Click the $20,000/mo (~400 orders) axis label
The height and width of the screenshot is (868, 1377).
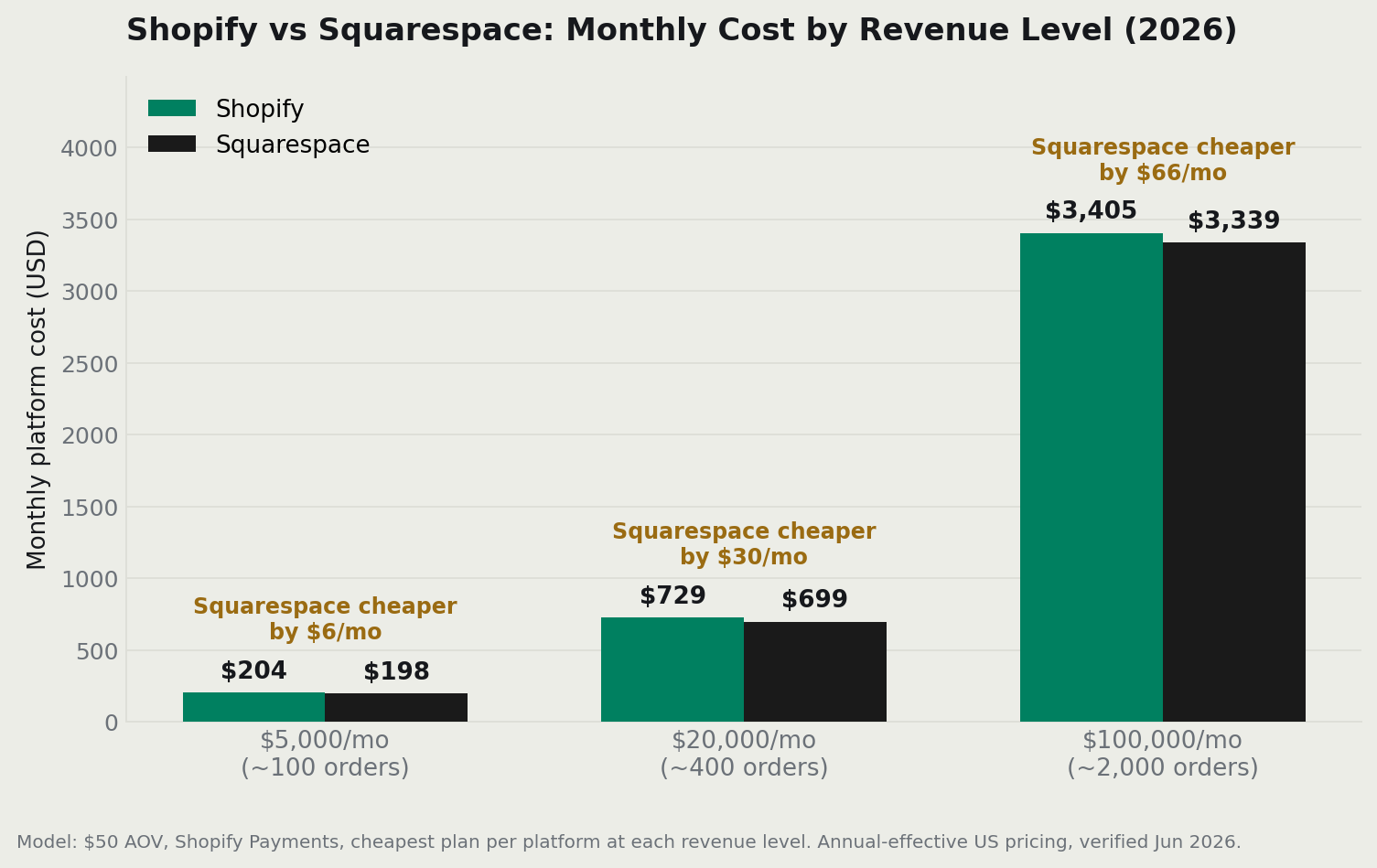[x=744, y=755]
